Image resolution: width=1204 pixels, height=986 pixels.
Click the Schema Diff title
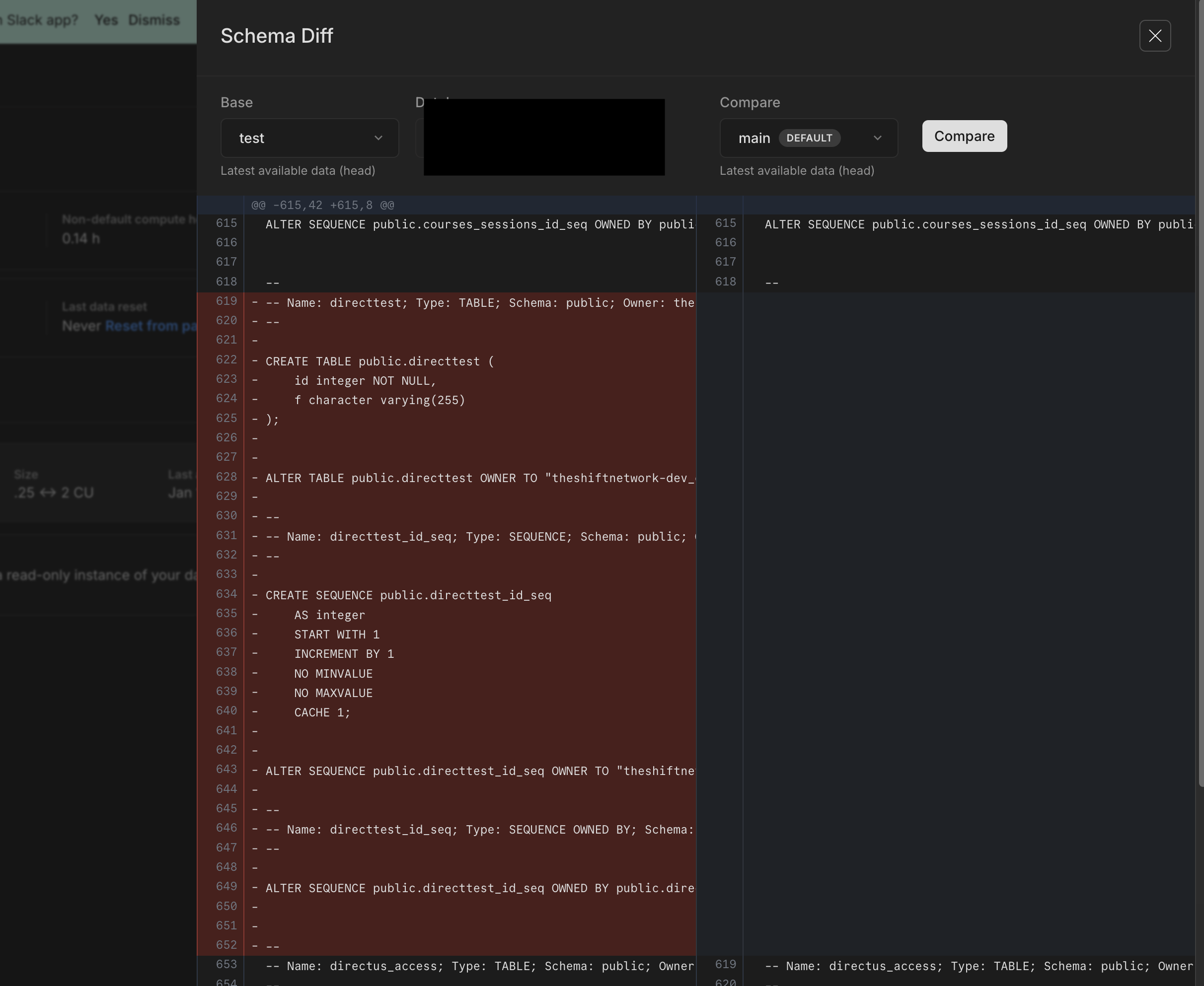pos(277,36)
